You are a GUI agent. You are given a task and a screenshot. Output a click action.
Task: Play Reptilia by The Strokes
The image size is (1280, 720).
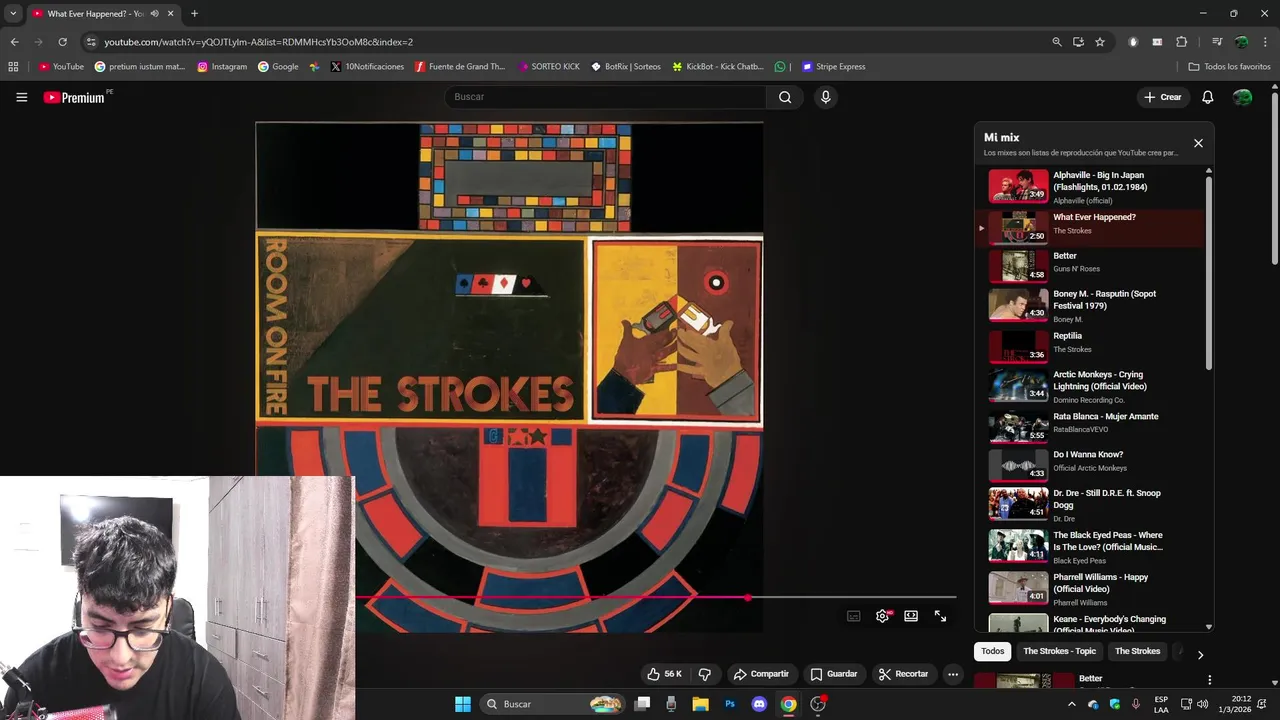click(x=1090, y=346)
